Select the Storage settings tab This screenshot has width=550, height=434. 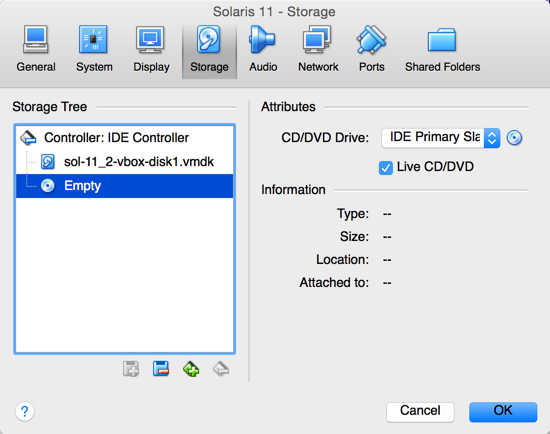click(x=209, y=51)
